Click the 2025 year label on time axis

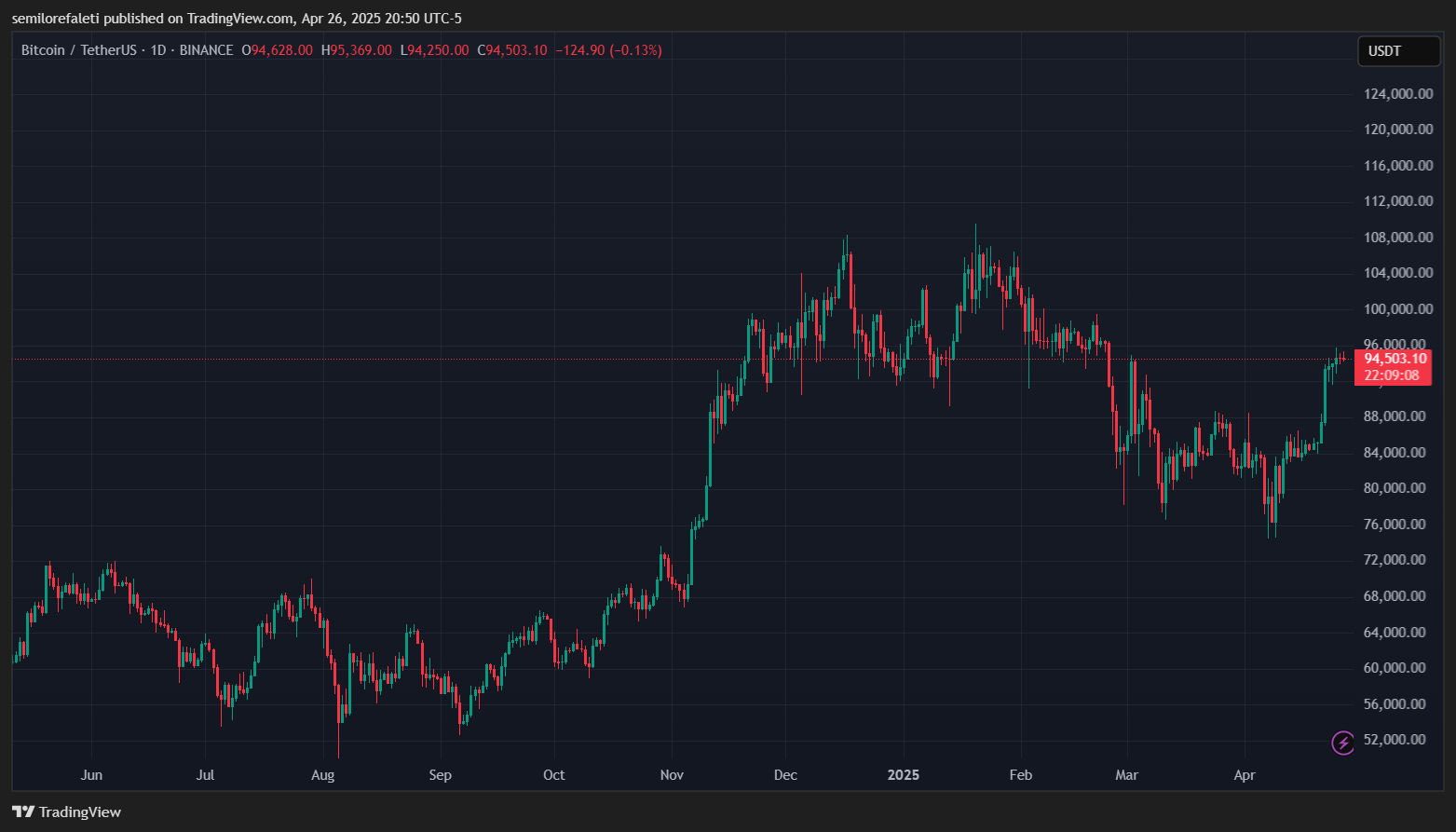[904, 775]
